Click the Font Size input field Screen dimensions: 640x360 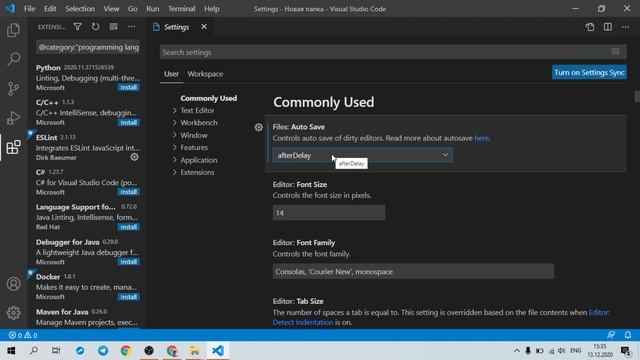pos(329,213)
